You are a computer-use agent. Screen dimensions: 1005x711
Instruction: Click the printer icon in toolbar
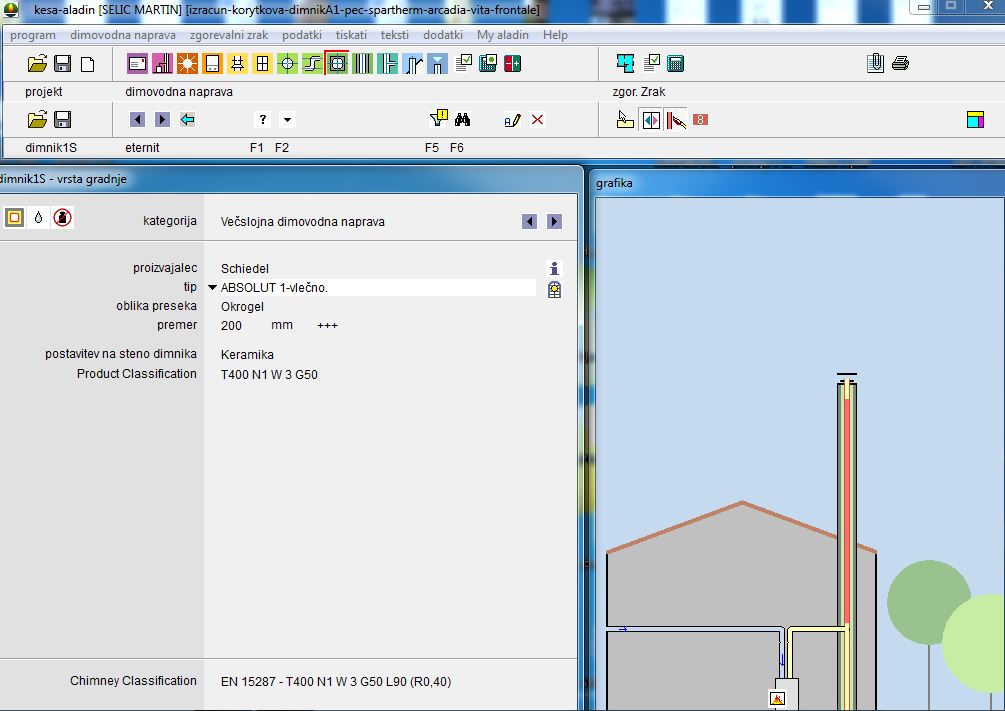coord(899,64)
